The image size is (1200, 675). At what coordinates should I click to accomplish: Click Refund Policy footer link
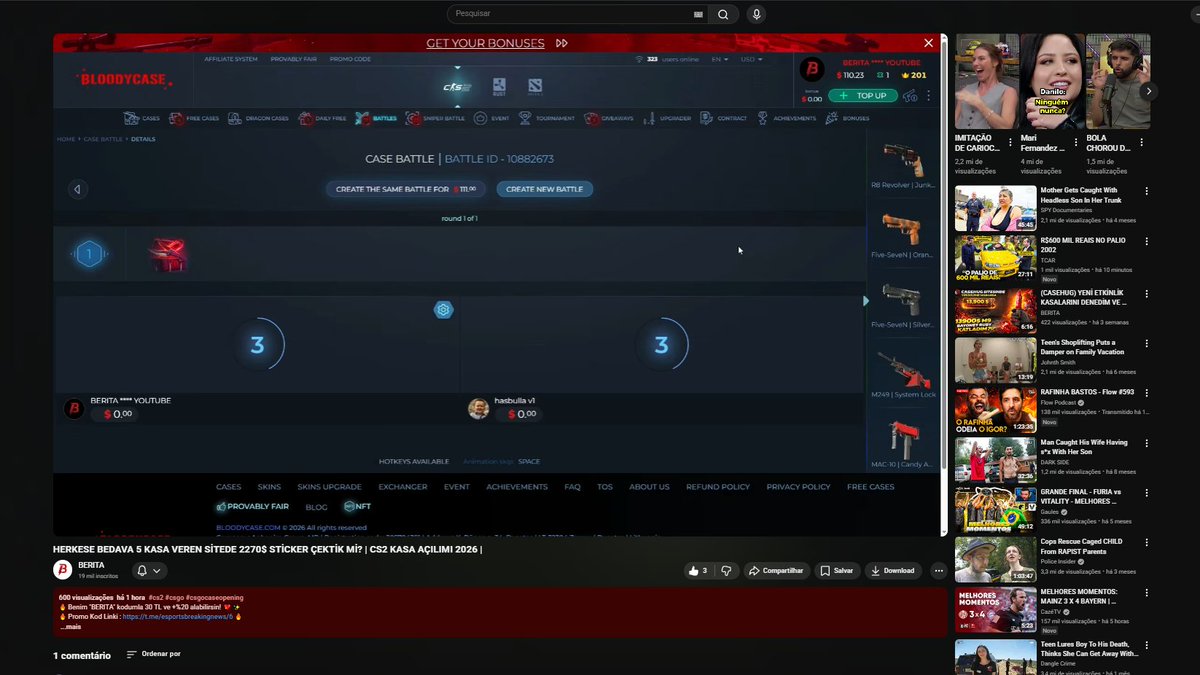click(718, 487)
